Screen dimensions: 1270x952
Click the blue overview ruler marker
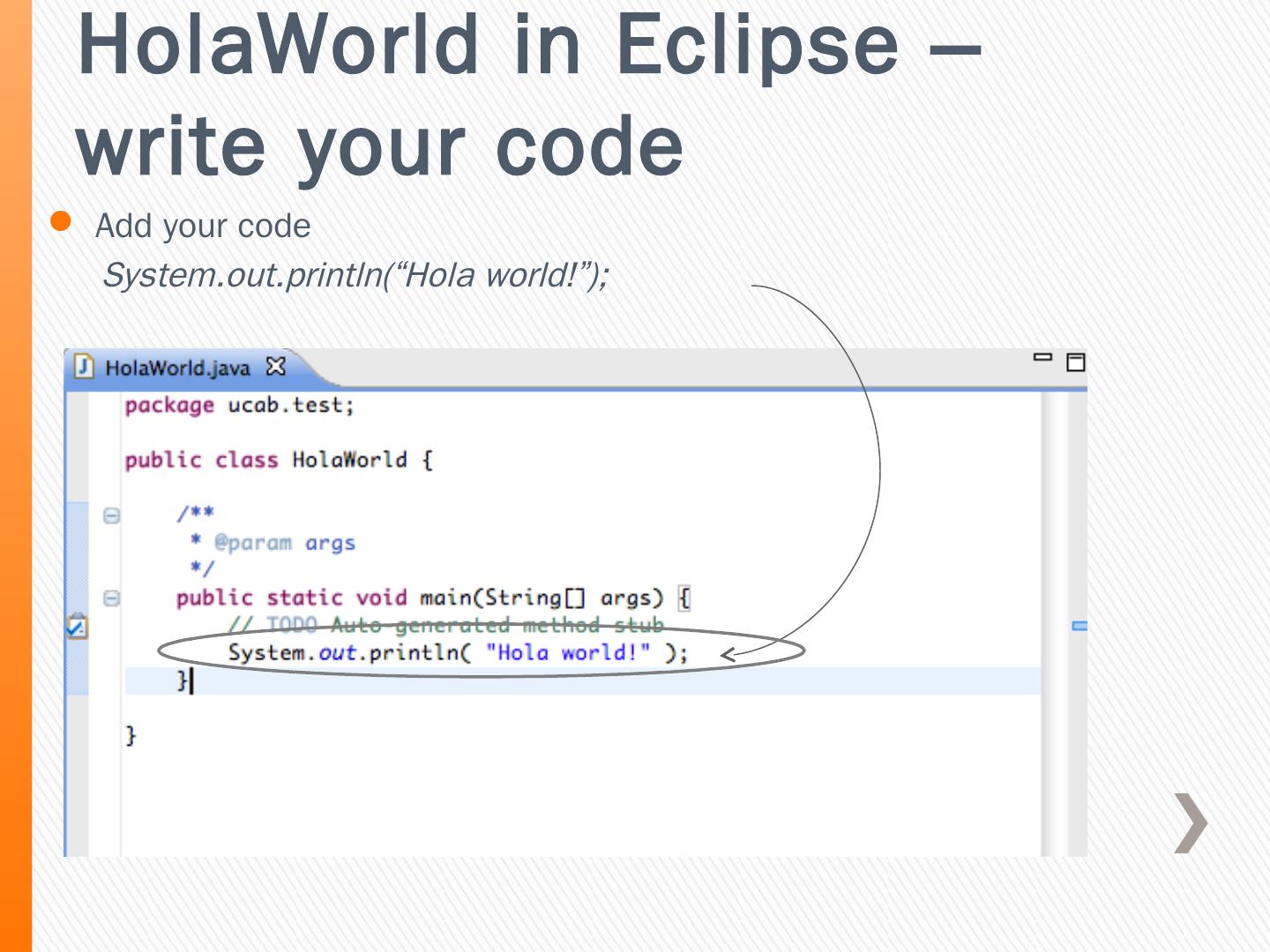(x=1079, y=626)
